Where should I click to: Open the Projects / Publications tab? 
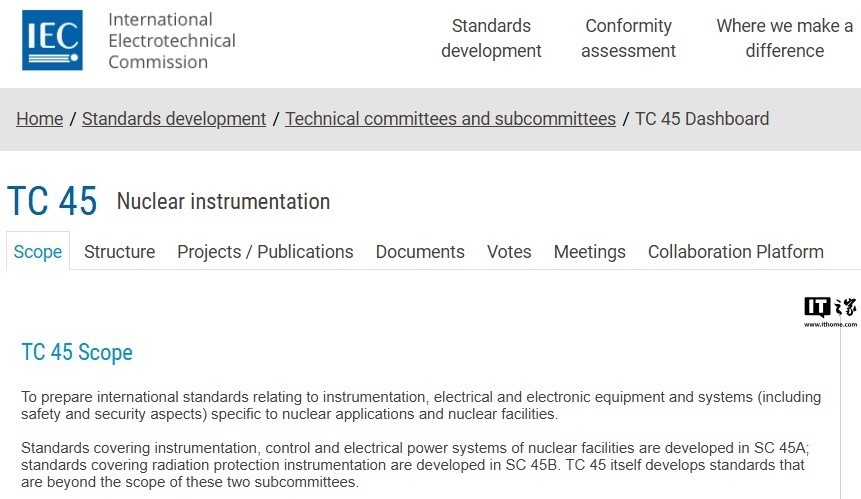click(265, 251)
